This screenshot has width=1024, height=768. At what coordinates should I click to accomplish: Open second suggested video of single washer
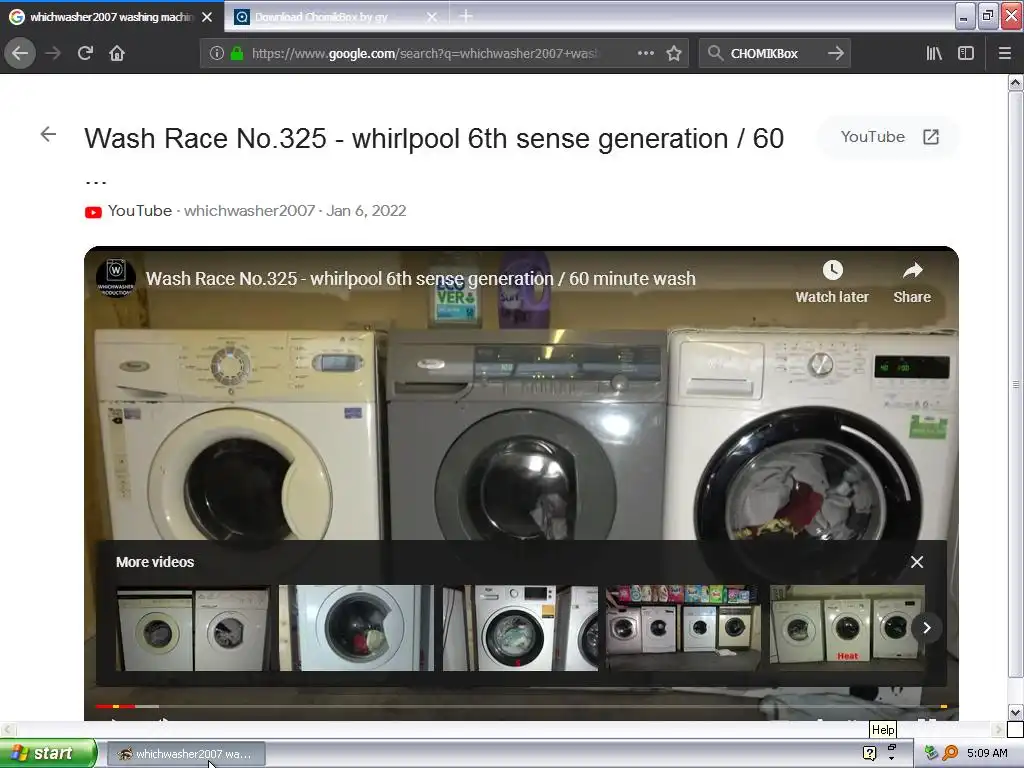pos(357,628)
